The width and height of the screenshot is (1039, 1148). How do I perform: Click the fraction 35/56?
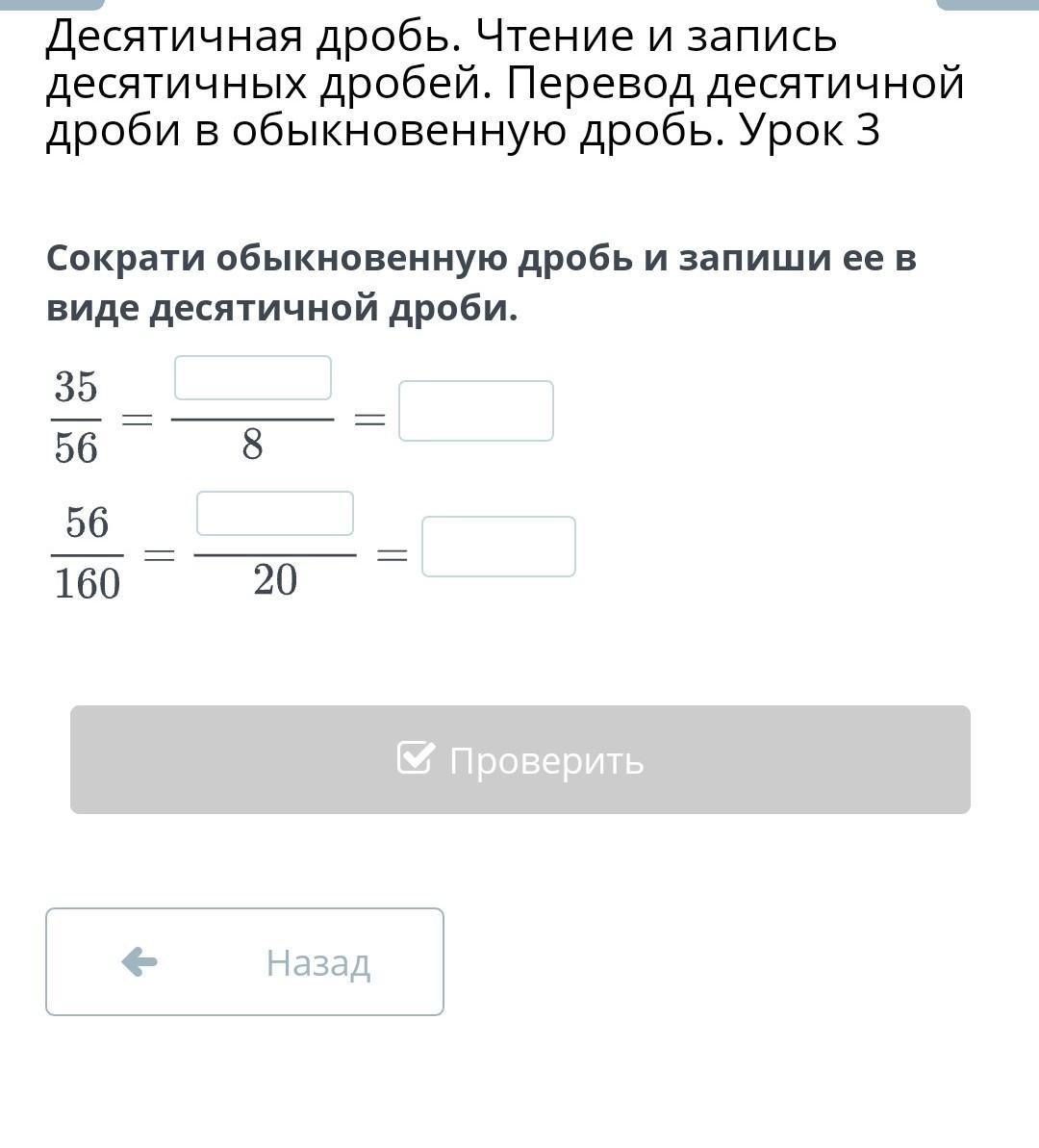[x=76, y=418]
